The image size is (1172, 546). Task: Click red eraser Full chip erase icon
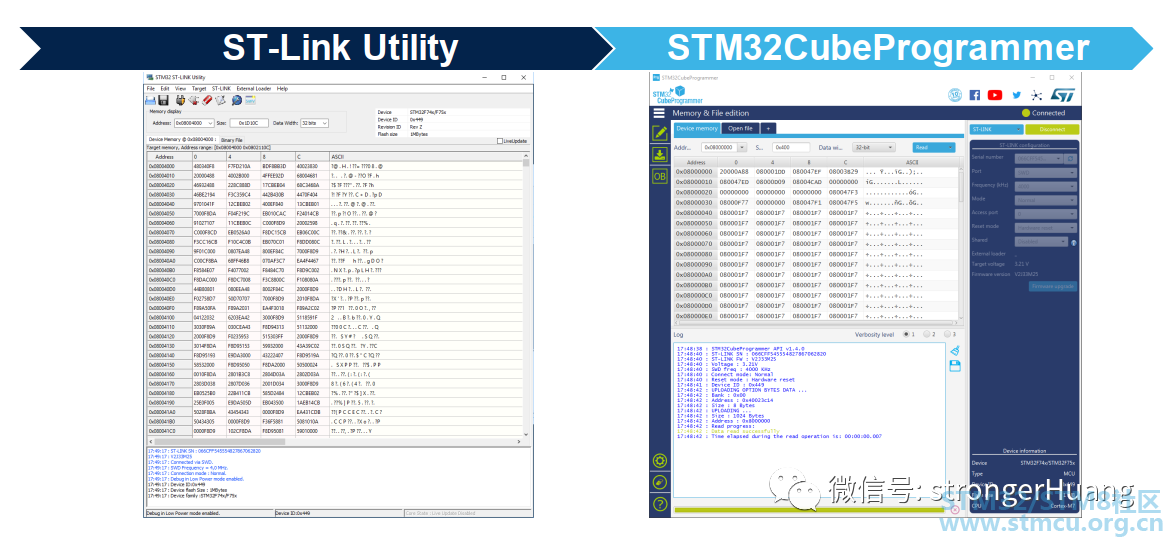(207, 100)
